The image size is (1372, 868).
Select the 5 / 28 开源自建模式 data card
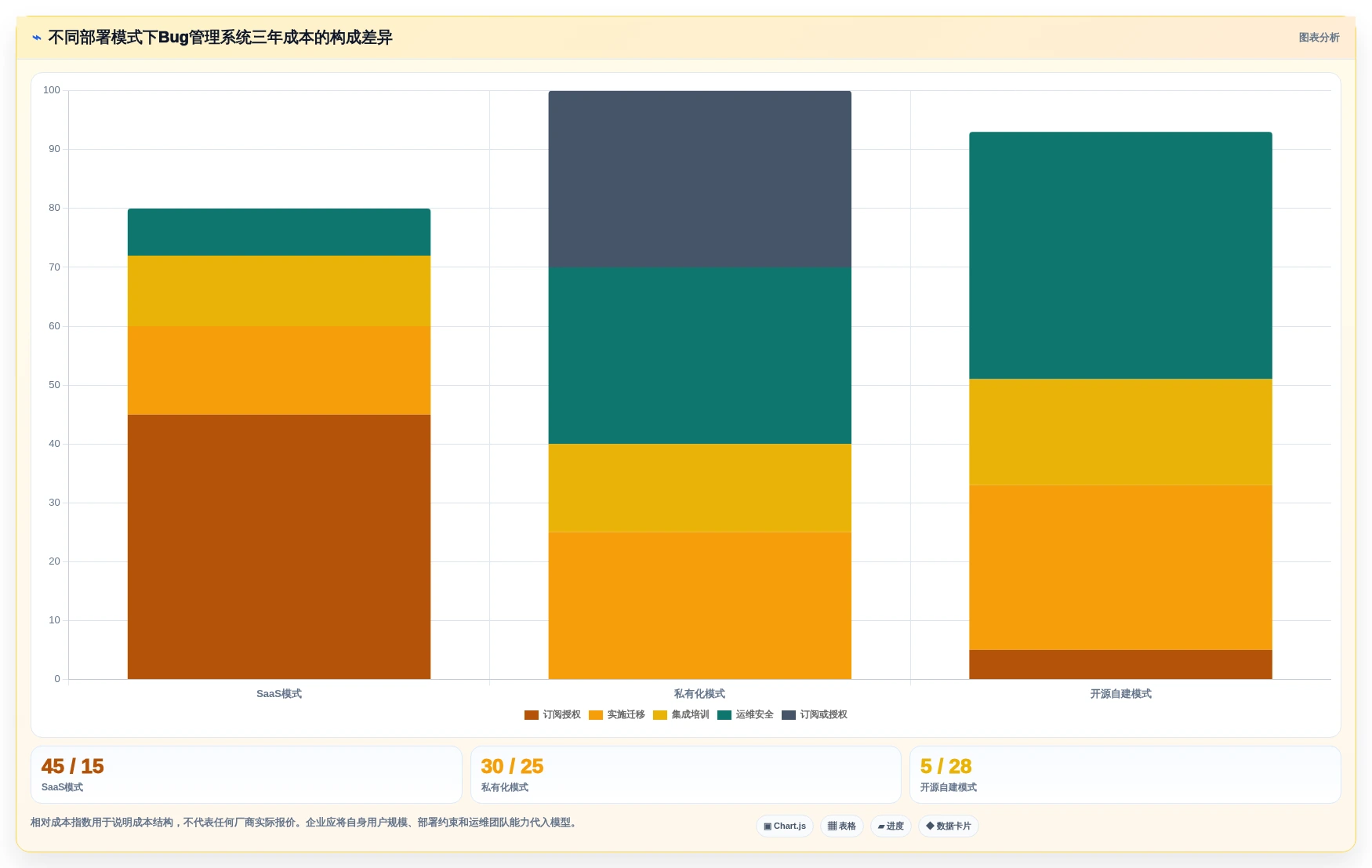1125,775
